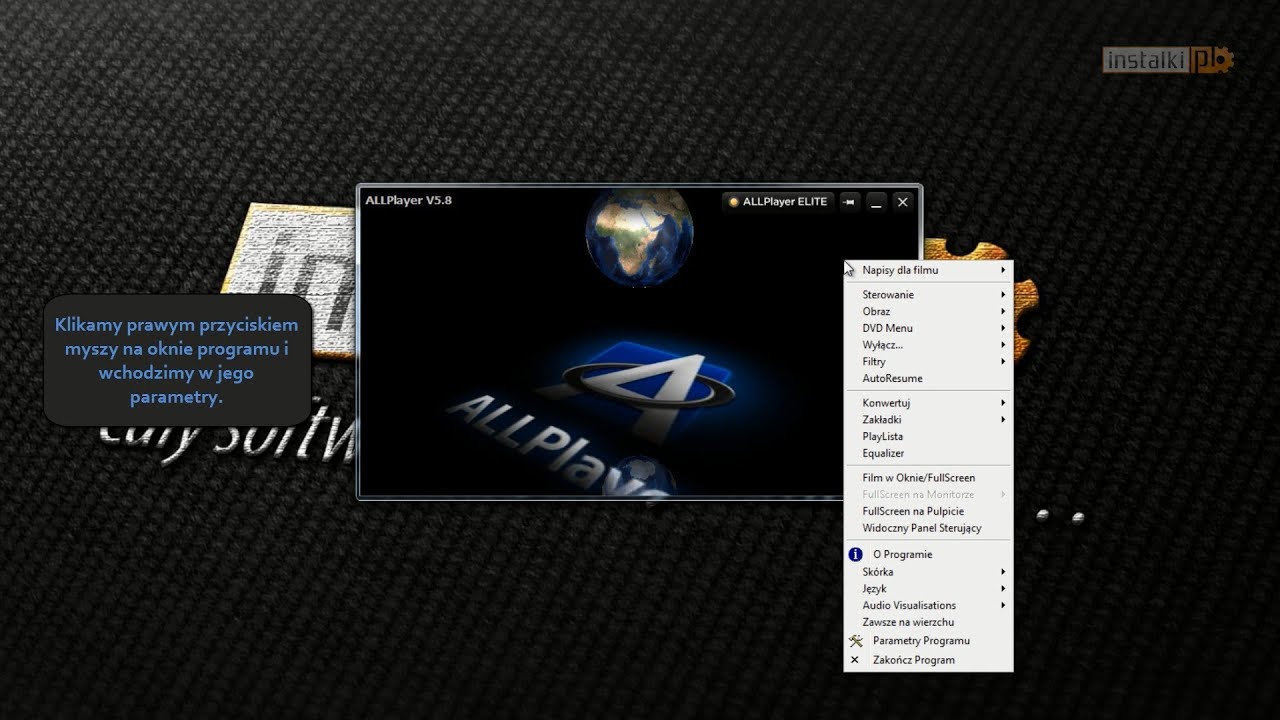Image resolution: width=1280 pixels, height=720 pixels.
Task: Choose Zakończ Program to exit
Action: 928,660
